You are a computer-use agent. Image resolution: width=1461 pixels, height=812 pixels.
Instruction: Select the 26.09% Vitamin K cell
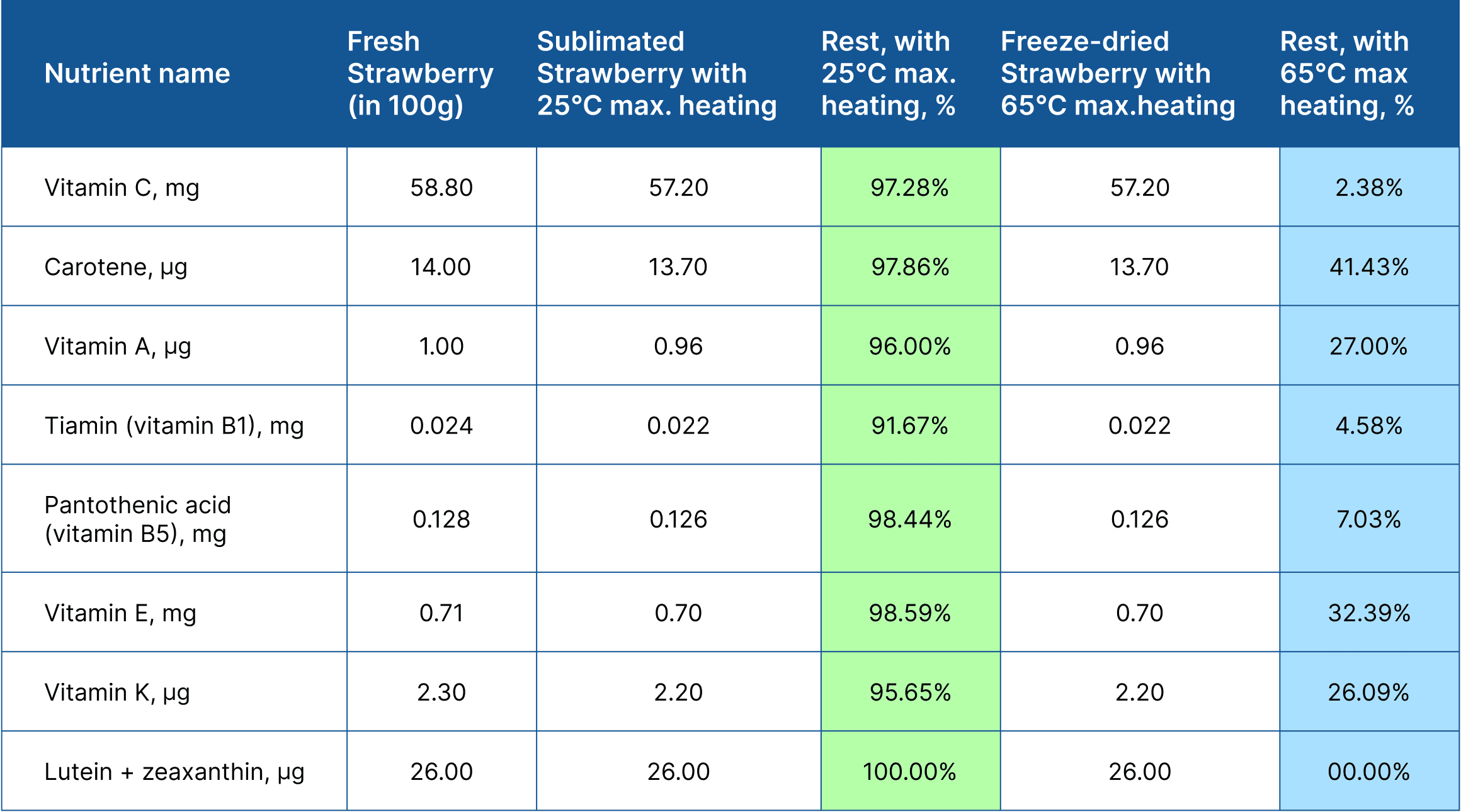click(1369, 692)
